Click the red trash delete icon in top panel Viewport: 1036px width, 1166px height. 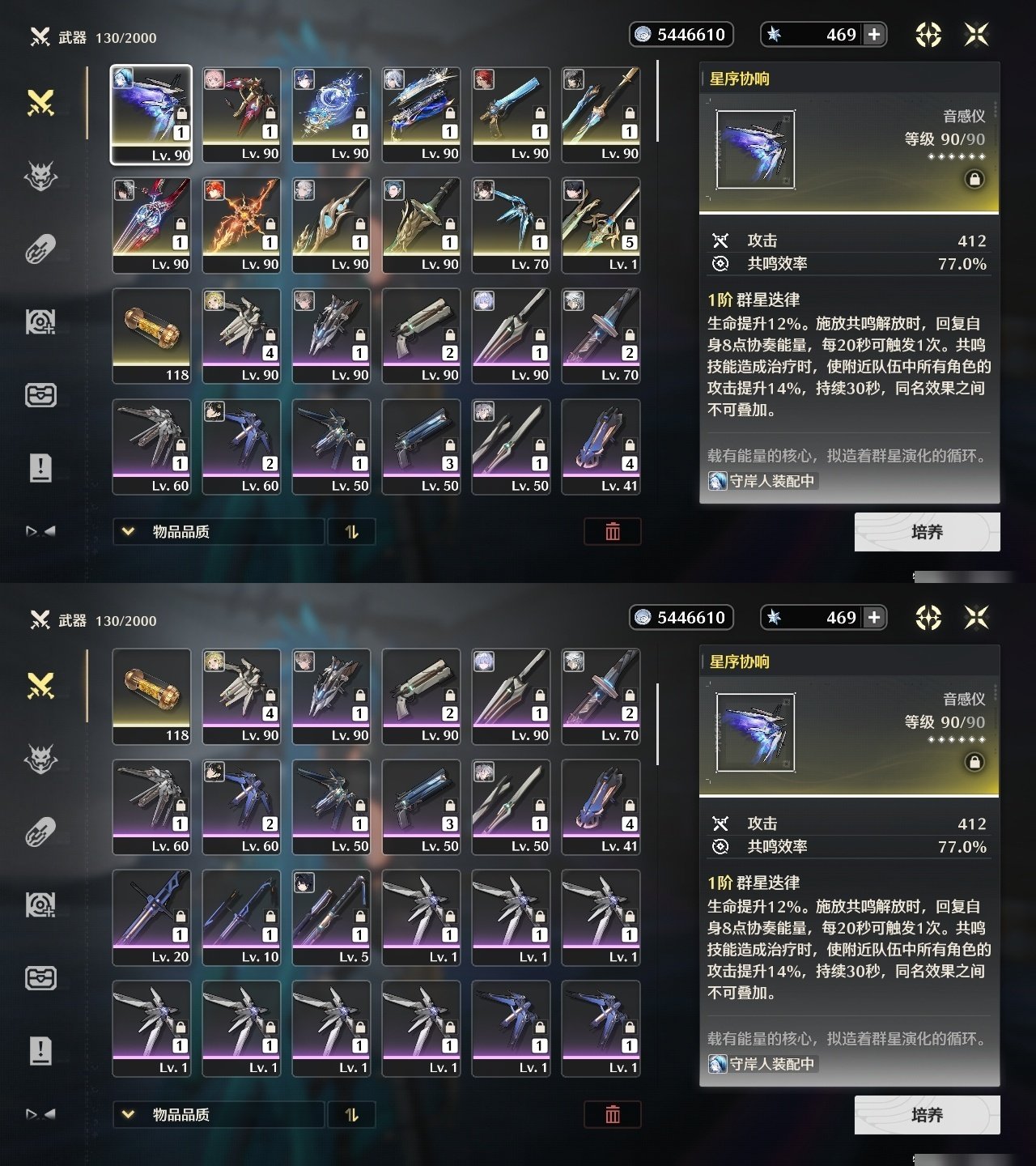click(x=613, y=531)
